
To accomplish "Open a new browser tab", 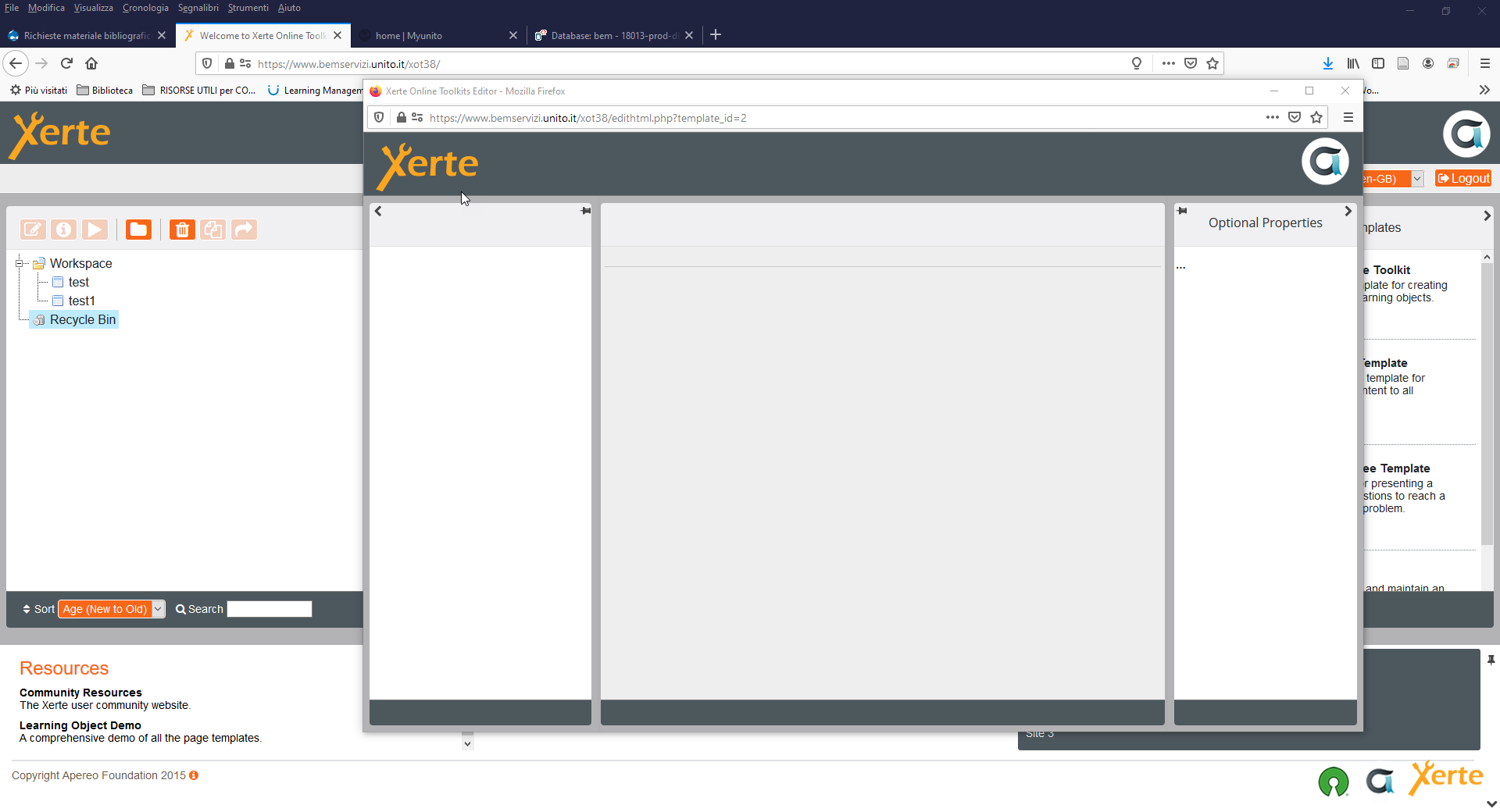I will click(716, 34).
